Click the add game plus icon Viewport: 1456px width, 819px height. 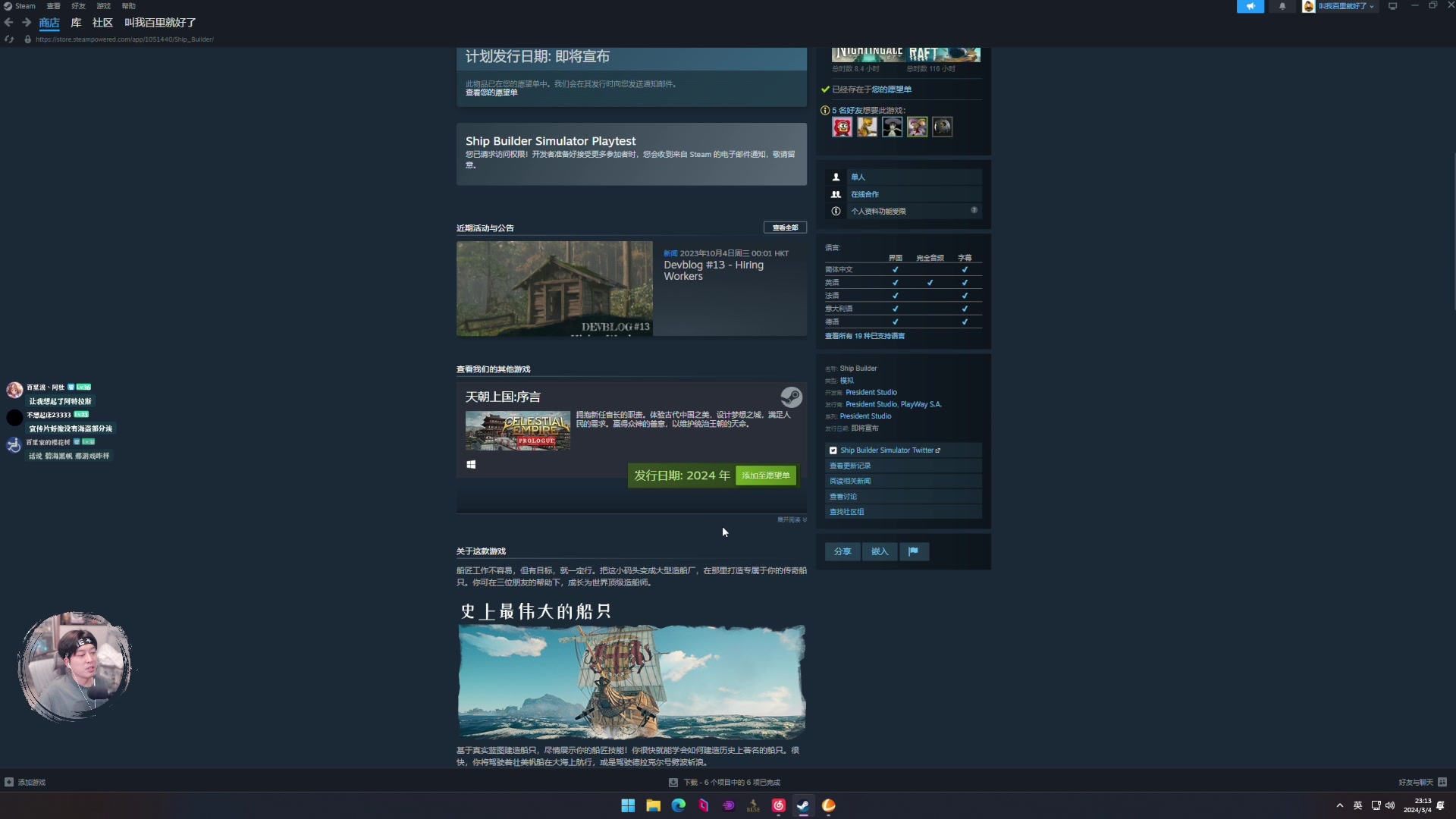pyautogui.click(x=9, y=782)
